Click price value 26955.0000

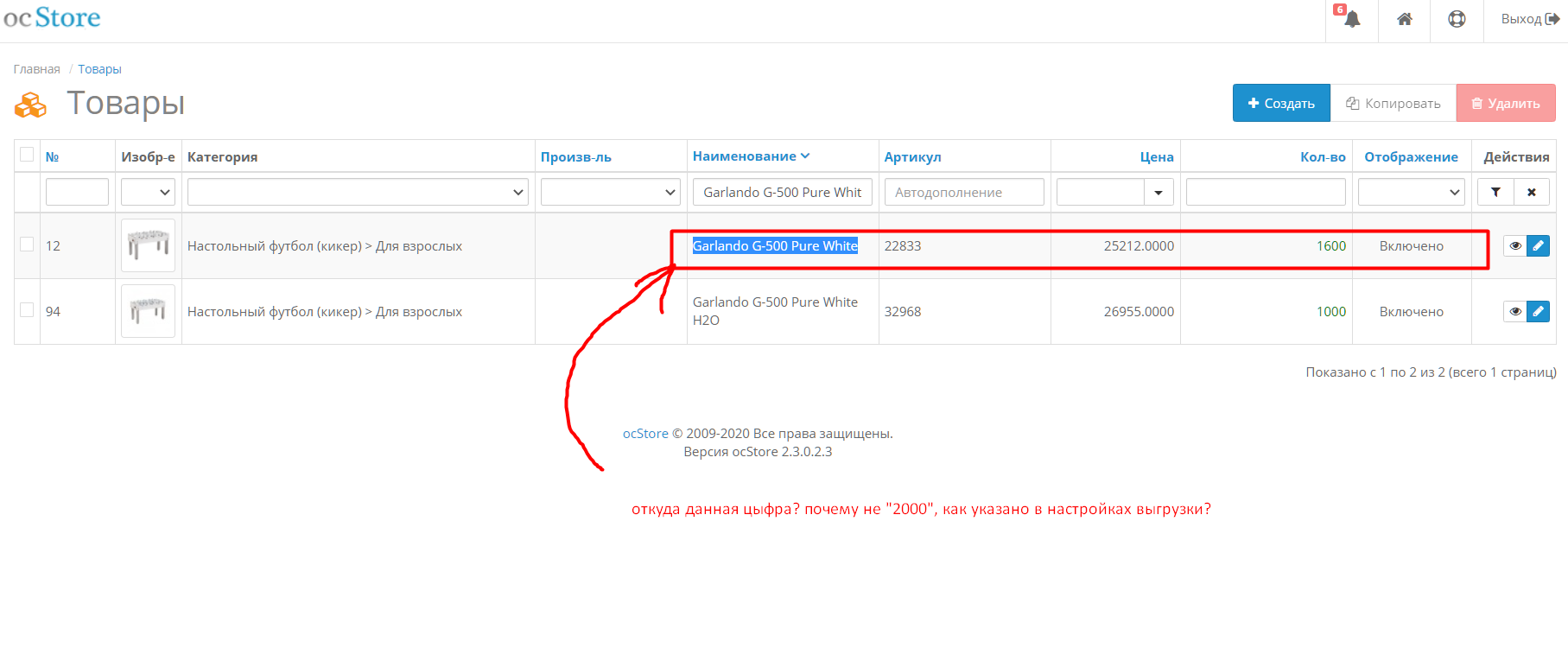[x=1139, y=311]
